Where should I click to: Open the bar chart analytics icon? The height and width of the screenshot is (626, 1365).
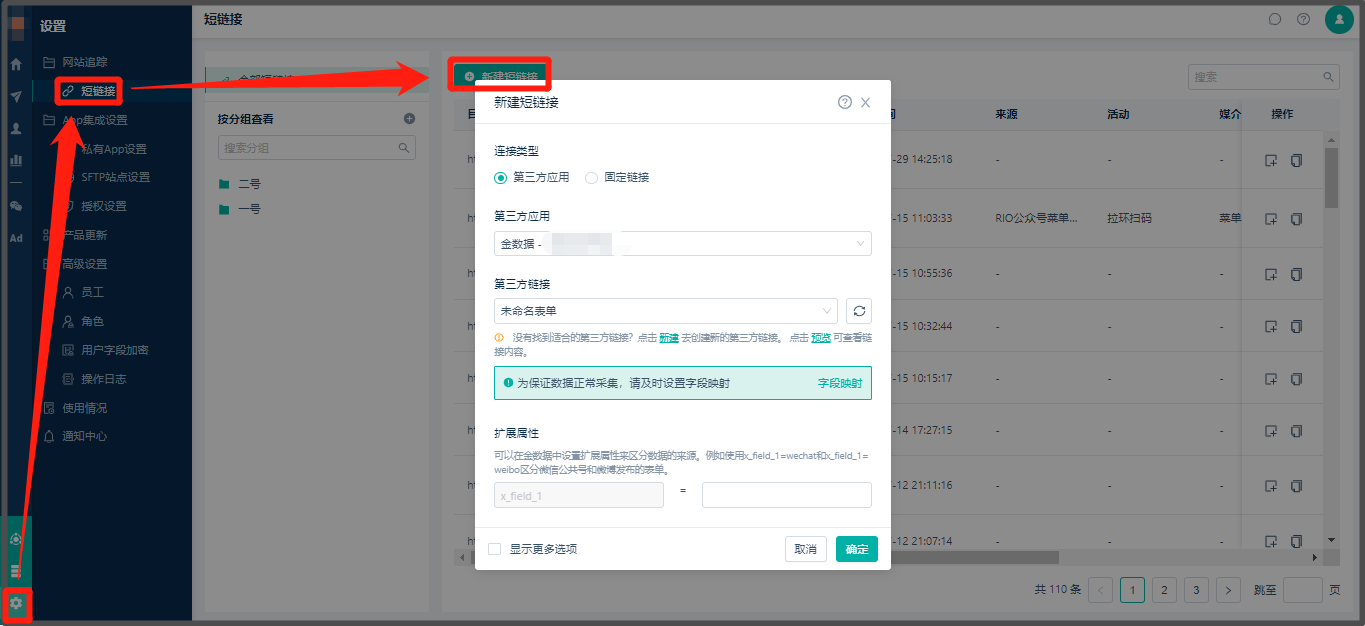(x=16, y=160)
